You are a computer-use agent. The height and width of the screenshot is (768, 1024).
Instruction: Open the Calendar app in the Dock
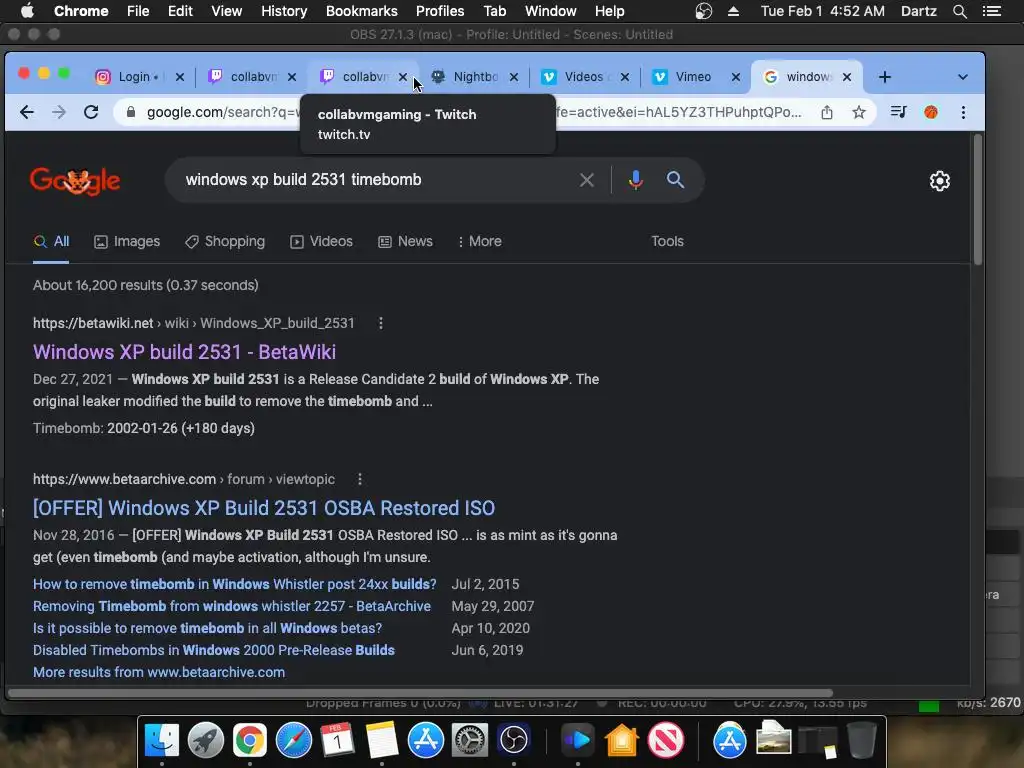338,741
